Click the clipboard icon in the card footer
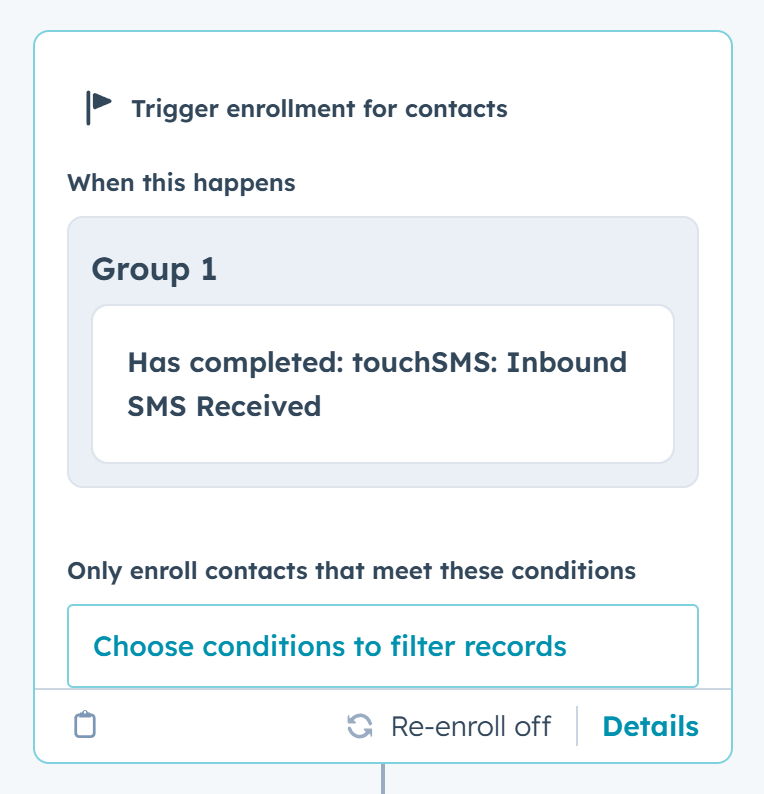The height and width of the screenshot is (794, 764). click(86, 725)
